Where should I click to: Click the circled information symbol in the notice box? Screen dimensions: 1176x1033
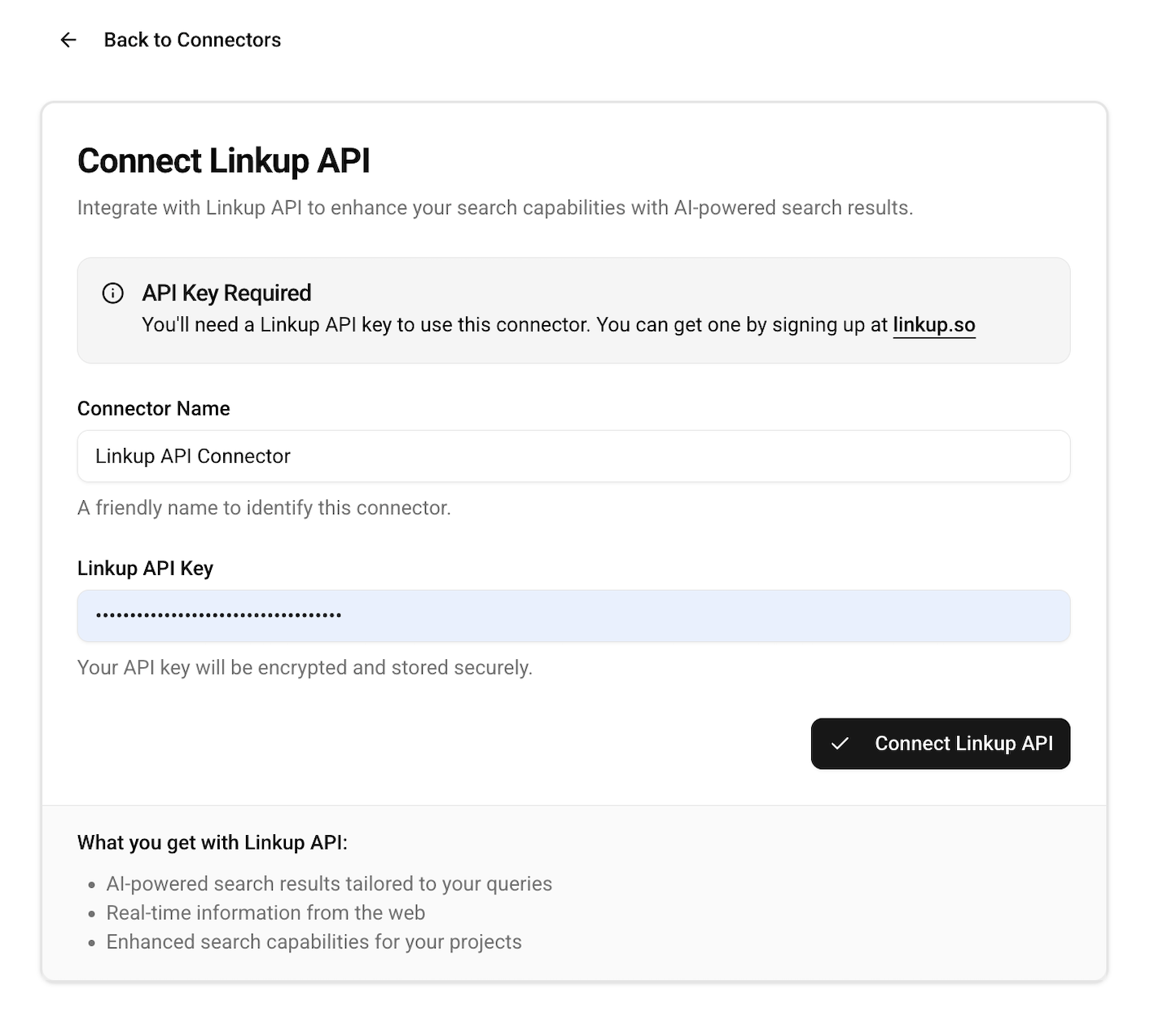point(112,294)
